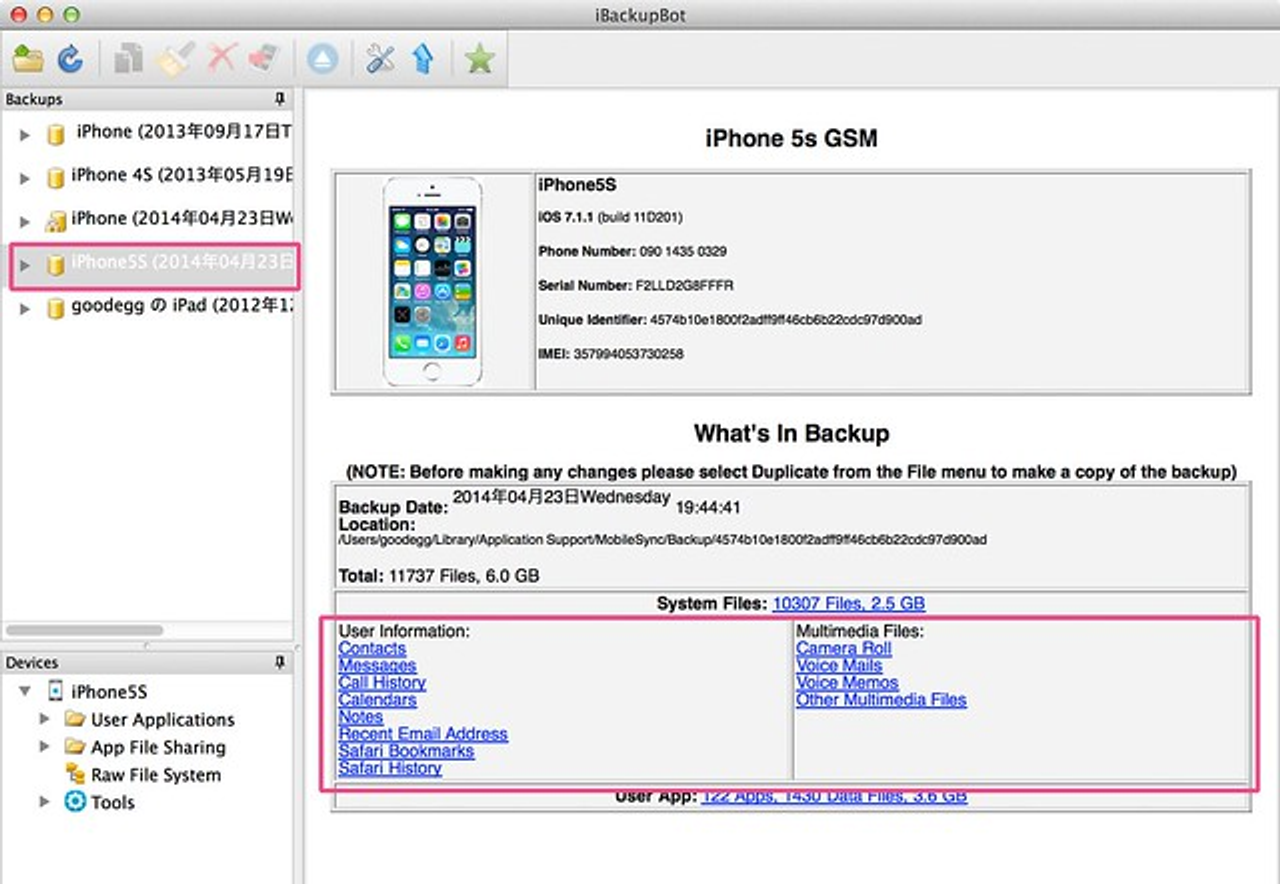Open the Voice Mails link
This screenshot has width=1280, height=884.
[x=839, y=665]
